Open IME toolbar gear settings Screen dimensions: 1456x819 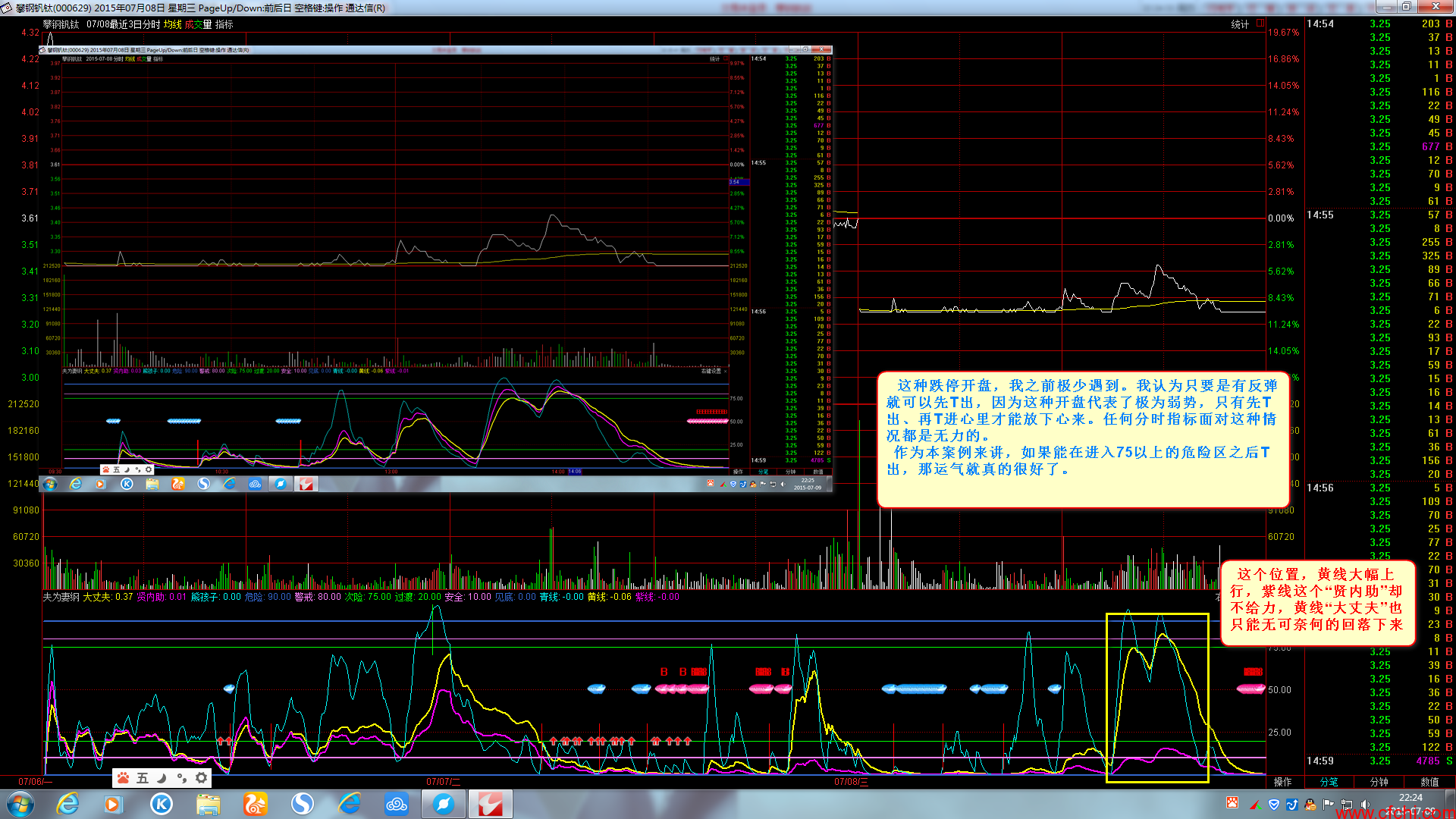click(201, 777)
